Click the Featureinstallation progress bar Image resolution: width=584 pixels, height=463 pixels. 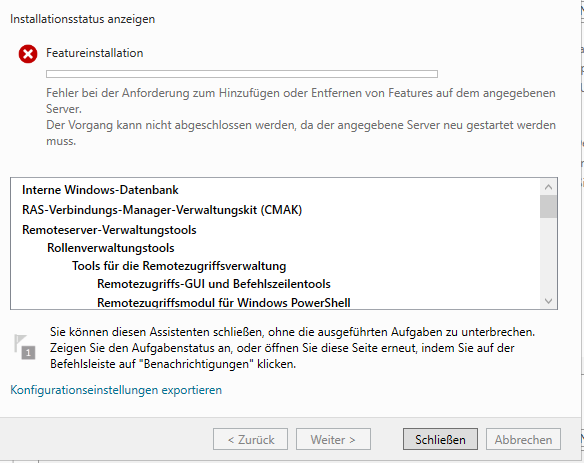(x=242, y=74)
